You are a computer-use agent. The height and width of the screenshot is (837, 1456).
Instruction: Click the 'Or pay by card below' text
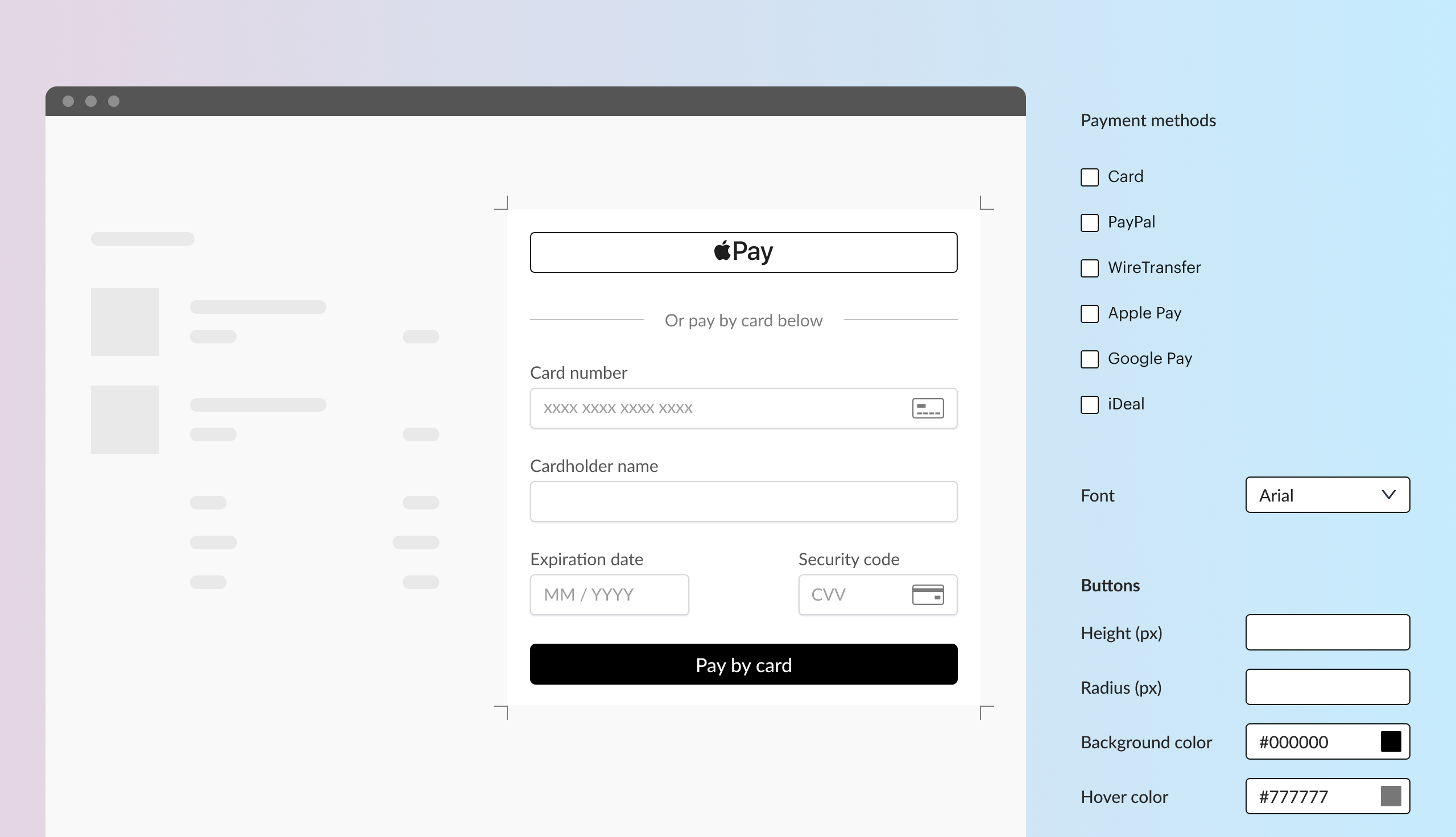[743, 320]
